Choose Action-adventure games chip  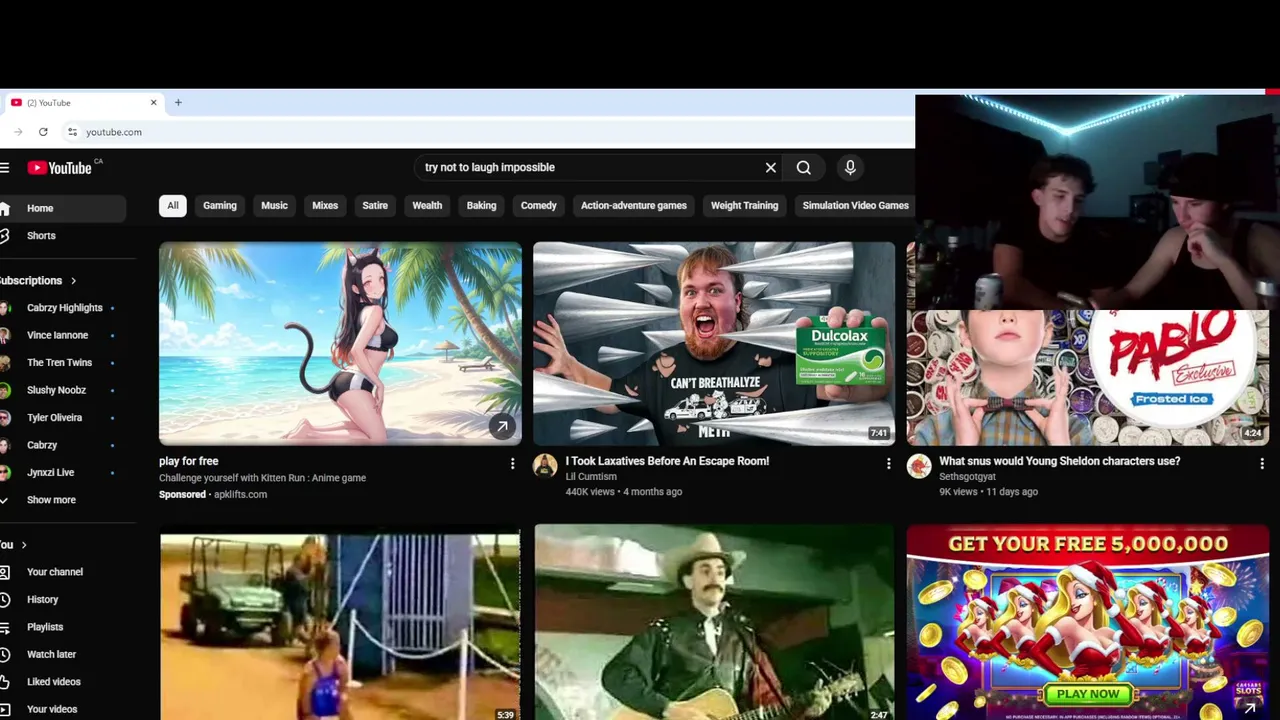pos(634,206)
